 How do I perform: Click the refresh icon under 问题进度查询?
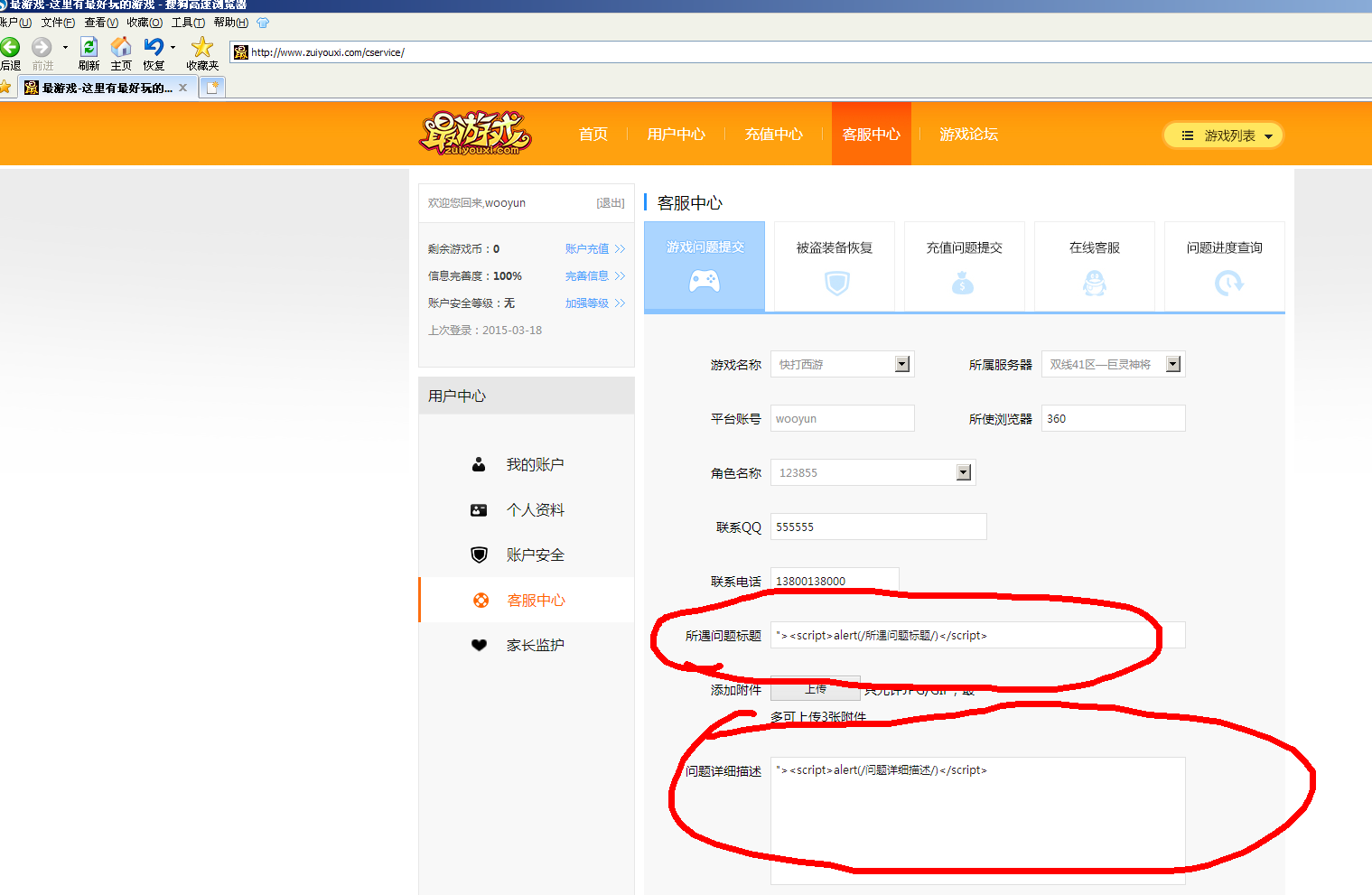coord(1228,284)
